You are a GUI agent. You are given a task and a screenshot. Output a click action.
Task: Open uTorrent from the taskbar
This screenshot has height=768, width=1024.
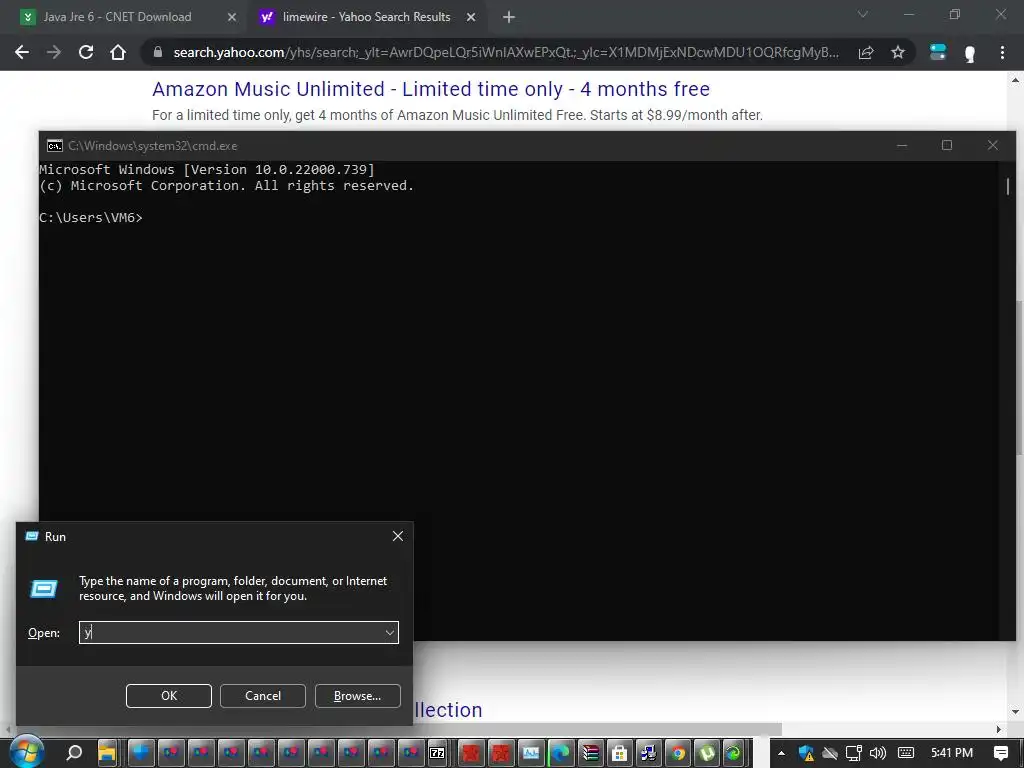pos(707,753)
